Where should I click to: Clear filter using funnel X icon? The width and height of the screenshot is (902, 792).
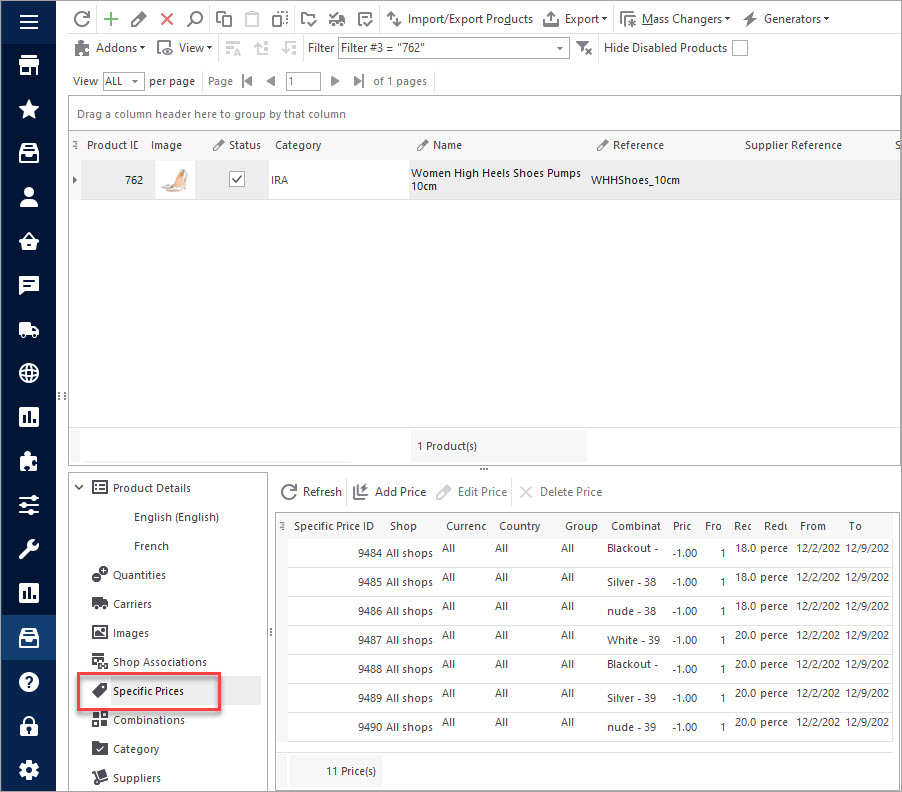584,48
